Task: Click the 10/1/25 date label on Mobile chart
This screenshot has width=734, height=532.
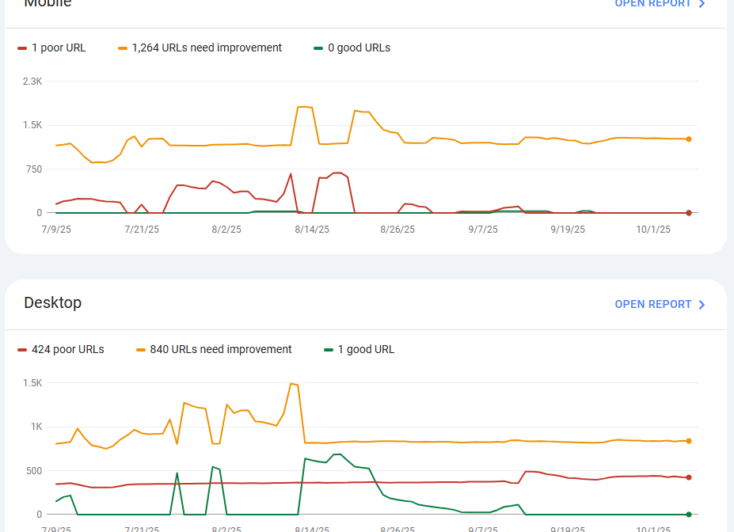Action: [656, 229]
